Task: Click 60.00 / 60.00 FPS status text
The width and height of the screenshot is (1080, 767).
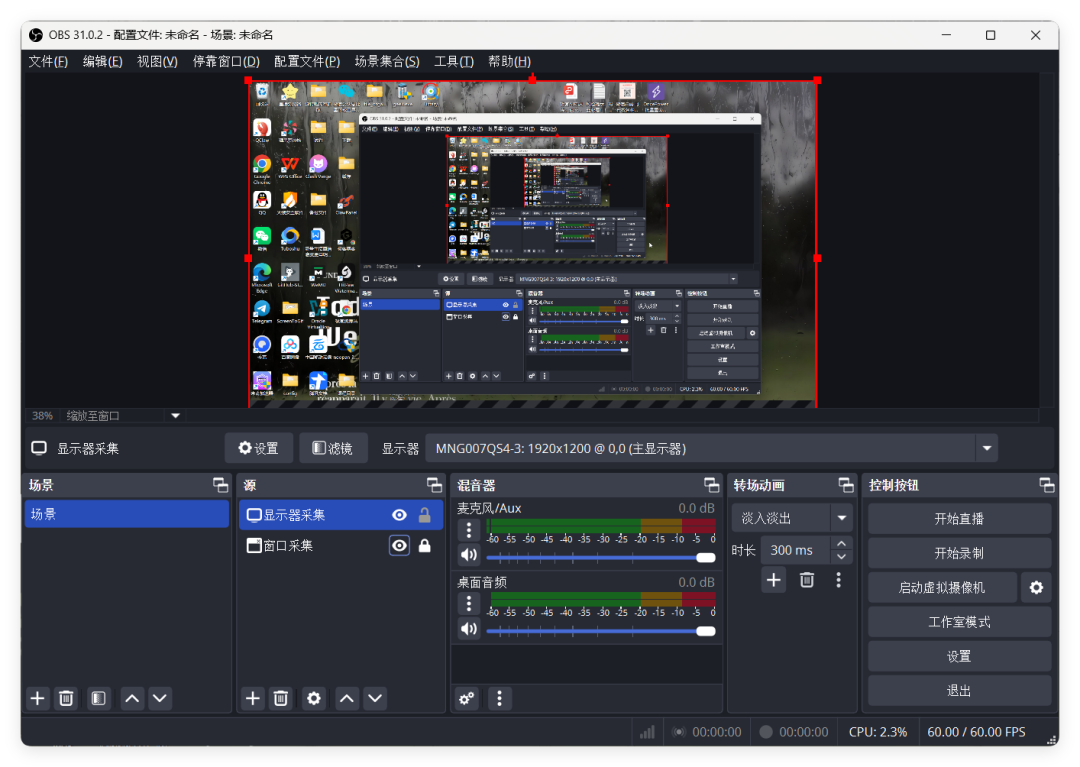Action: pyautogui.click(x=976, y=732)
